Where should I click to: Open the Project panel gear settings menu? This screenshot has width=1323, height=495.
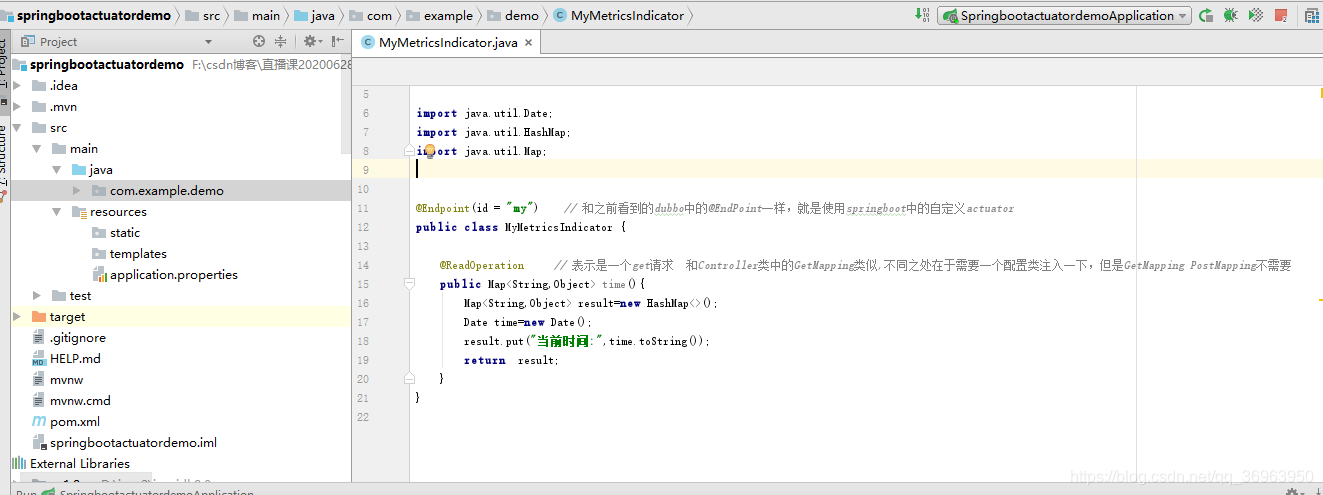tap(312, 41)
